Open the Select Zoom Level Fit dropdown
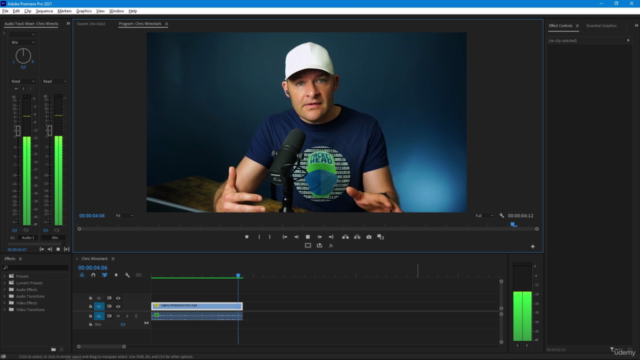The width and height of the screenshot is (640, 360). click(x=124, y=216)
